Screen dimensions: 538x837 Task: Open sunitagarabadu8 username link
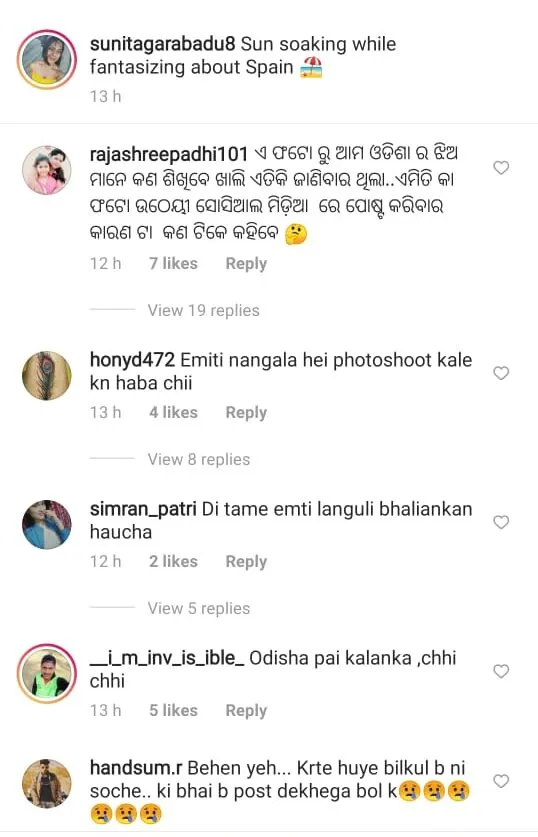click(162, 44)
